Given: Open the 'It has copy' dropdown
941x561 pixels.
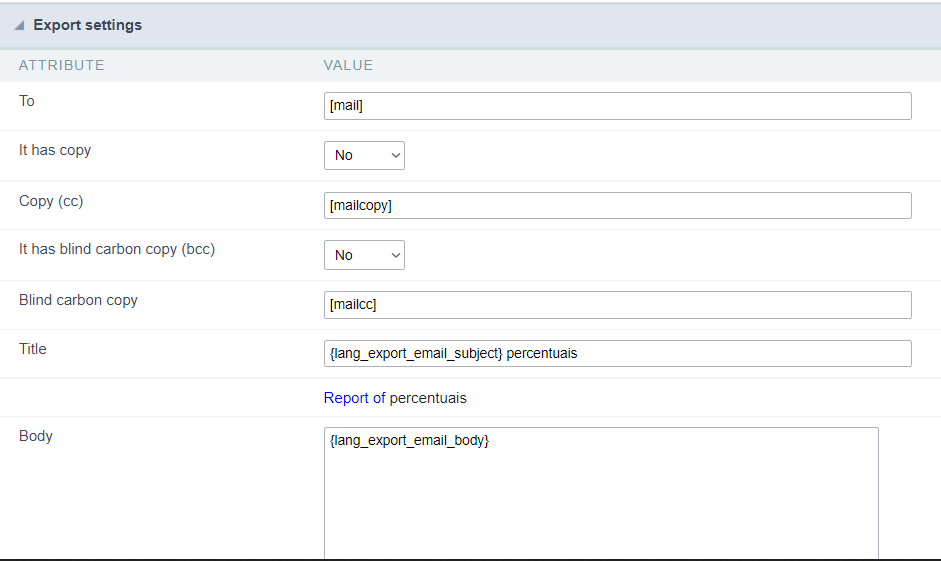Looking at the screenshot, I should [364, 155].
